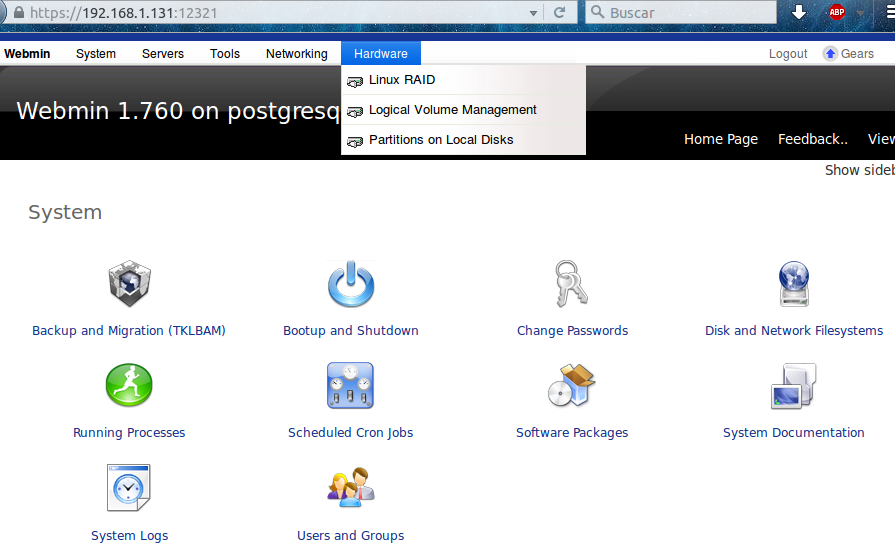Open the System Logs icon
The height and width of the screenshot is (549, 895).
(x=129, y=489)
